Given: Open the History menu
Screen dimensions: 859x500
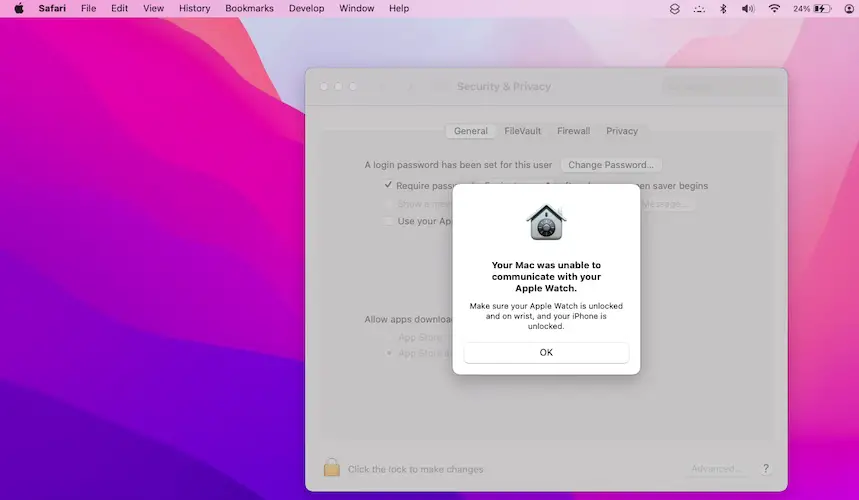Looking at the screenshot, I should click(x=194, y=8).
